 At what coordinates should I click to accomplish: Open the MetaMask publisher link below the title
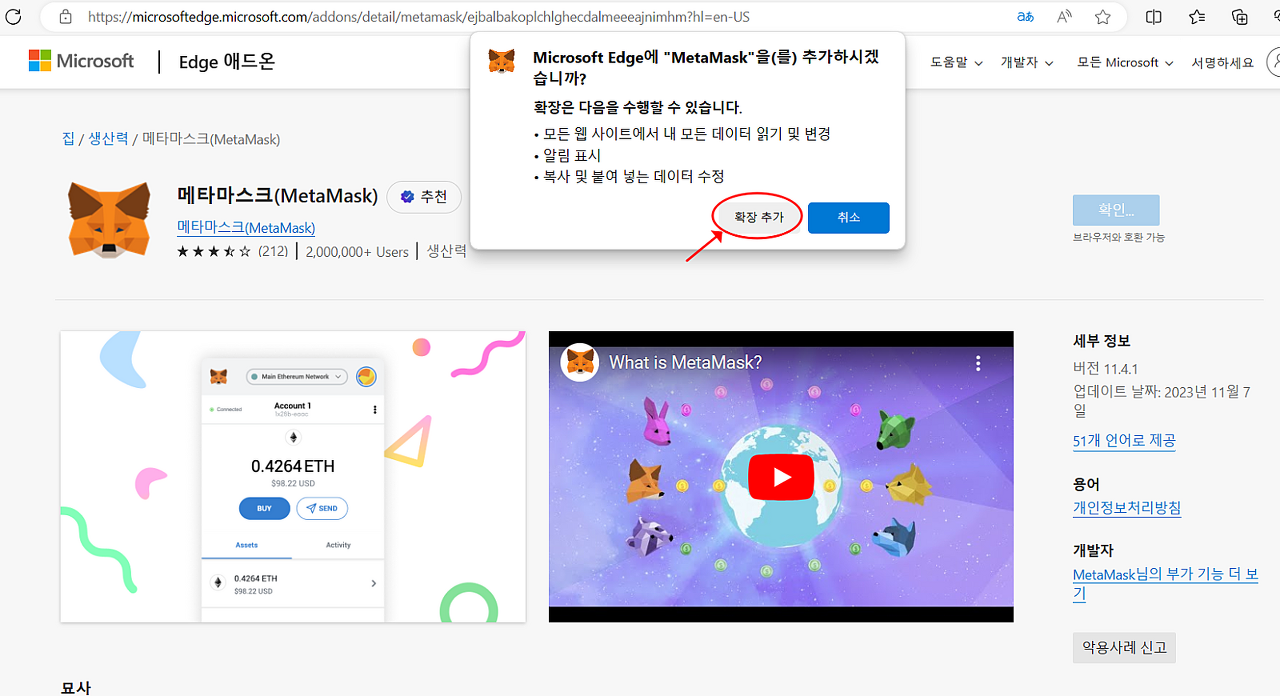point(246,227)
